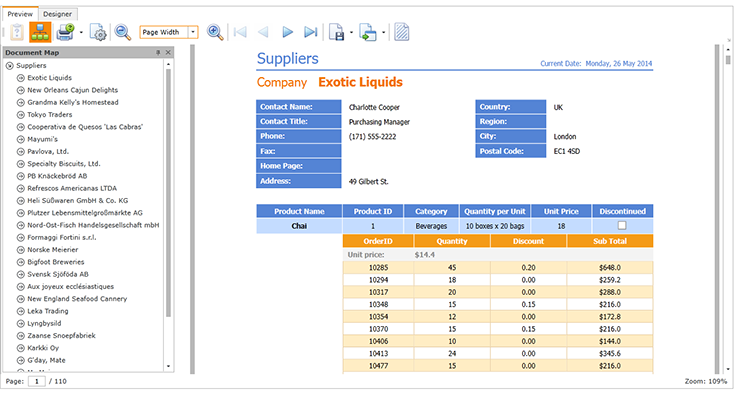Select Zaanse Snoepfabriek entry
The width and height of the screenshot is (734, 397).
[61, 336]
